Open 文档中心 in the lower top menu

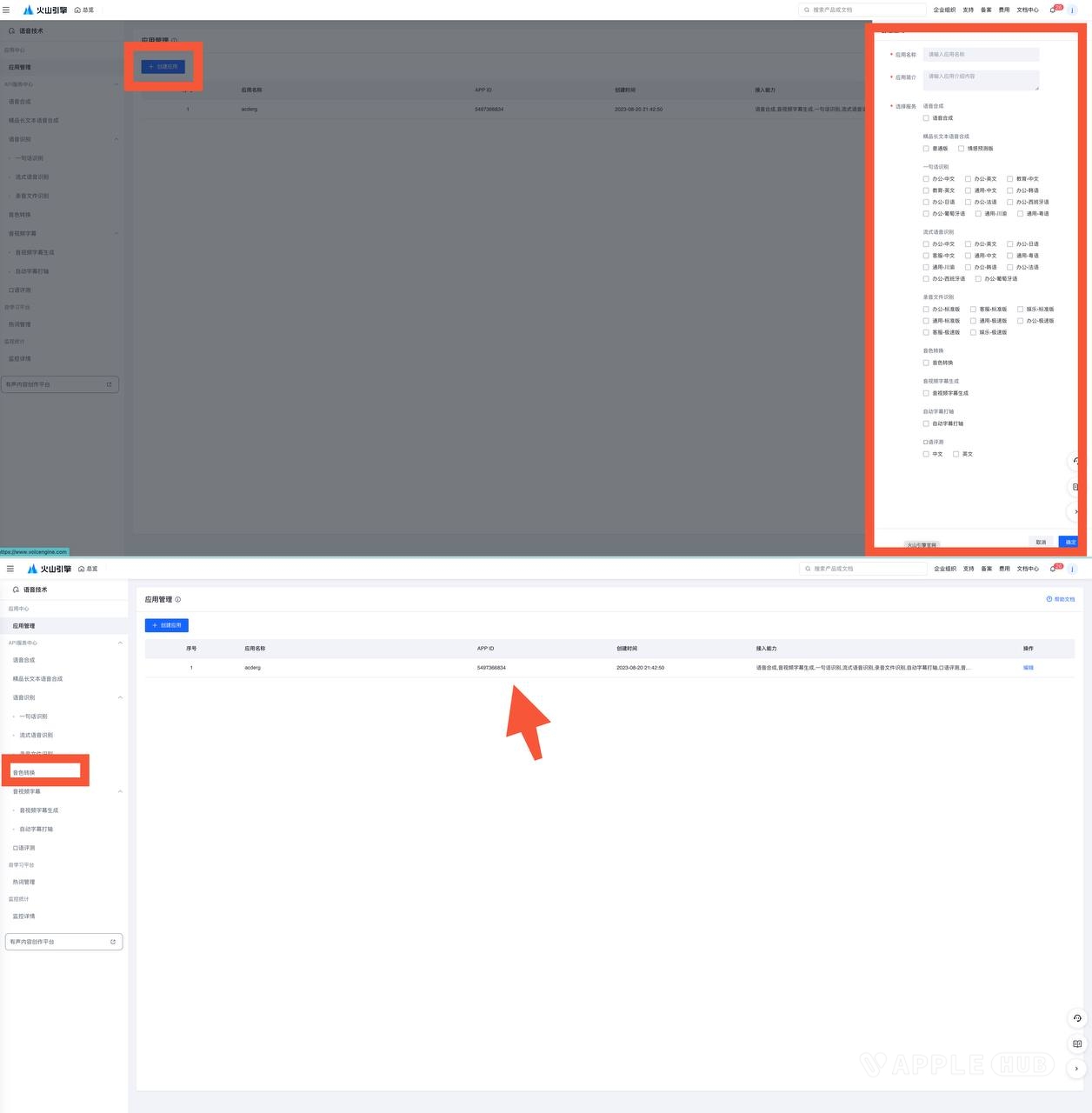pos(1028,569)
